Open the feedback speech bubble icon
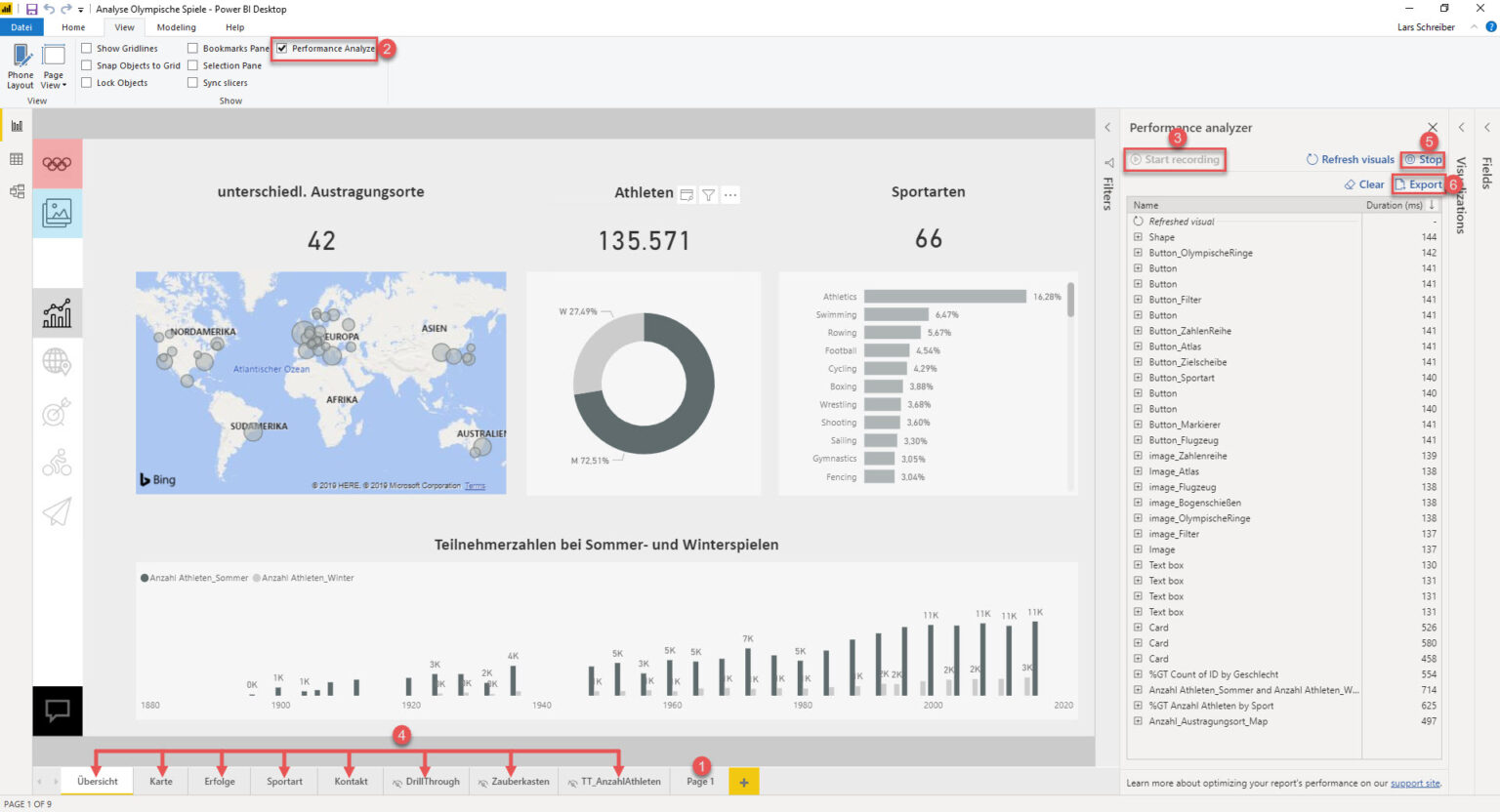This screenshot has width=1500, height=812. [x=57, y=710]
